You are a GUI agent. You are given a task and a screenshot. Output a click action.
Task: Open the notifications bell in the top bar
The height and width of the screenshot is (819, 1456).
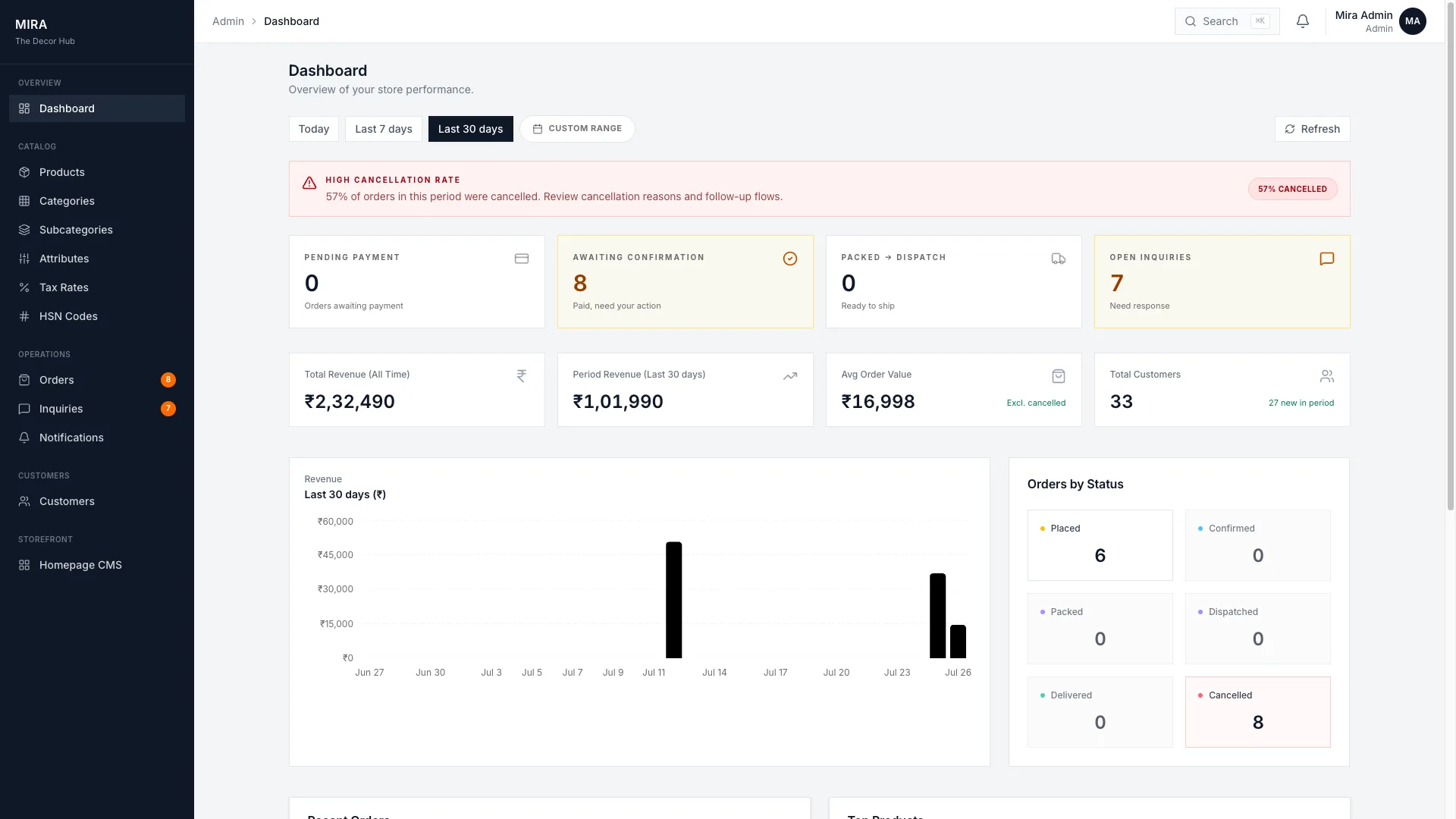coord(1302,21)
